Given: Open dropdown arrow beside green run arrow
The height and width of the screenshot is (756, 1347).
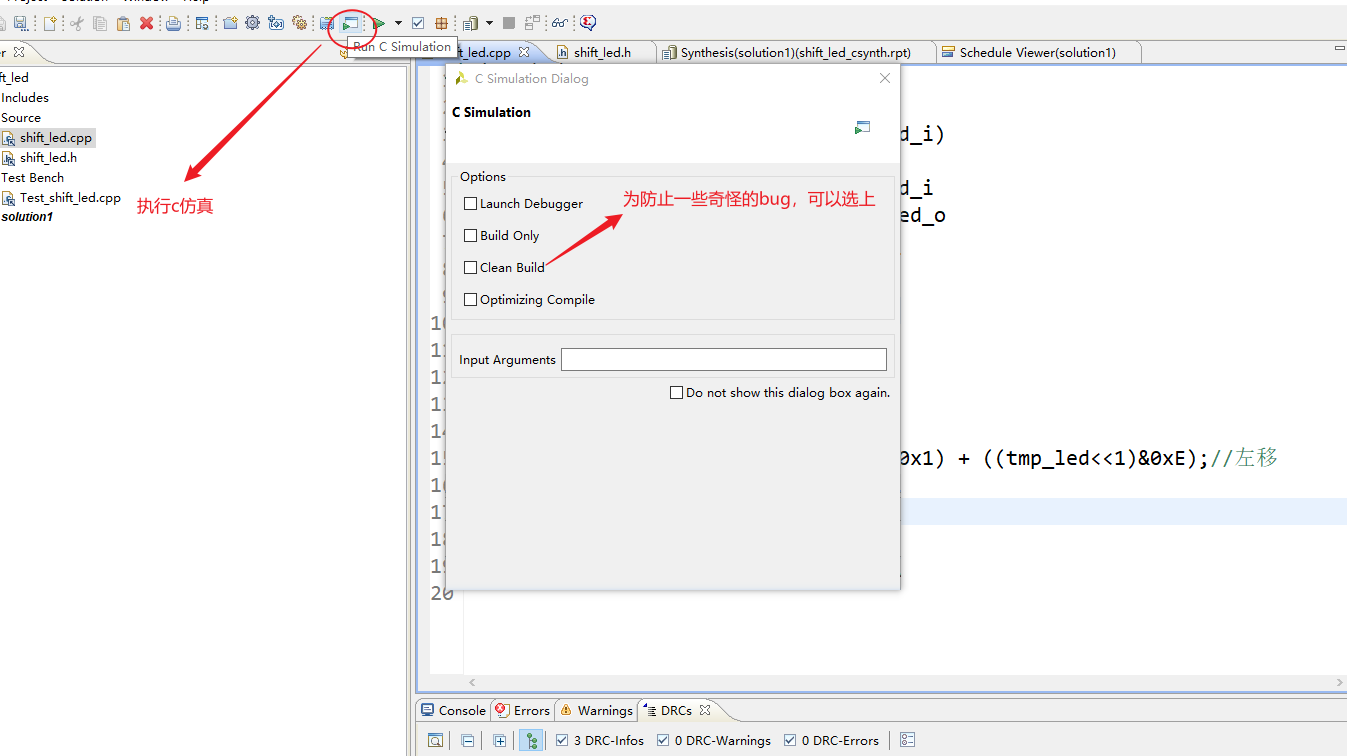Looking at the screenshot, I should point(398,22).
